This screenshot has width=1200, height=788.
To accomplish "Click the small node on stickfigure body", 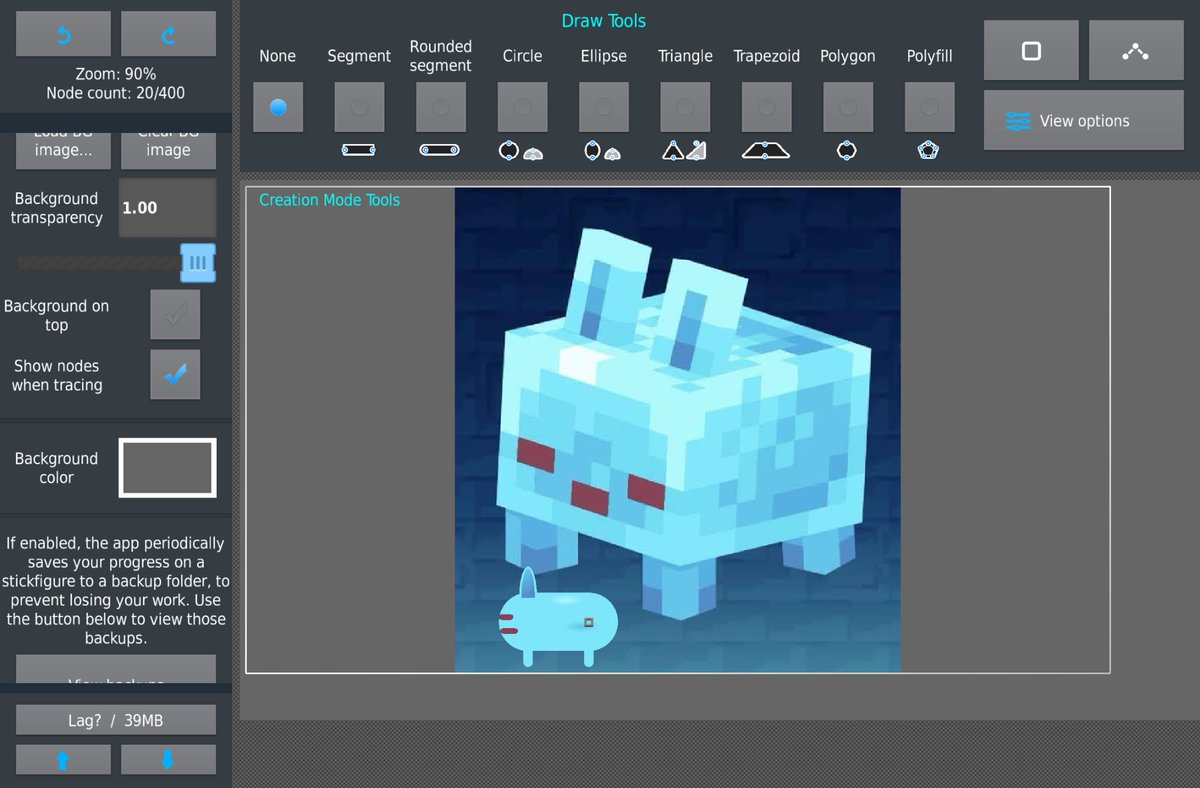I will point(588,623).
